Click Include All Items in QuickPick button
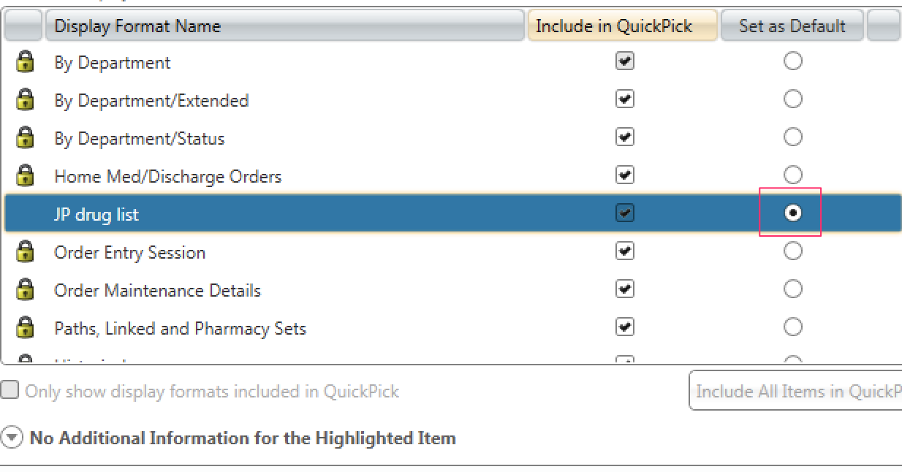The width and height of the screenshot is (902, 472). click(x=796, y=391)
